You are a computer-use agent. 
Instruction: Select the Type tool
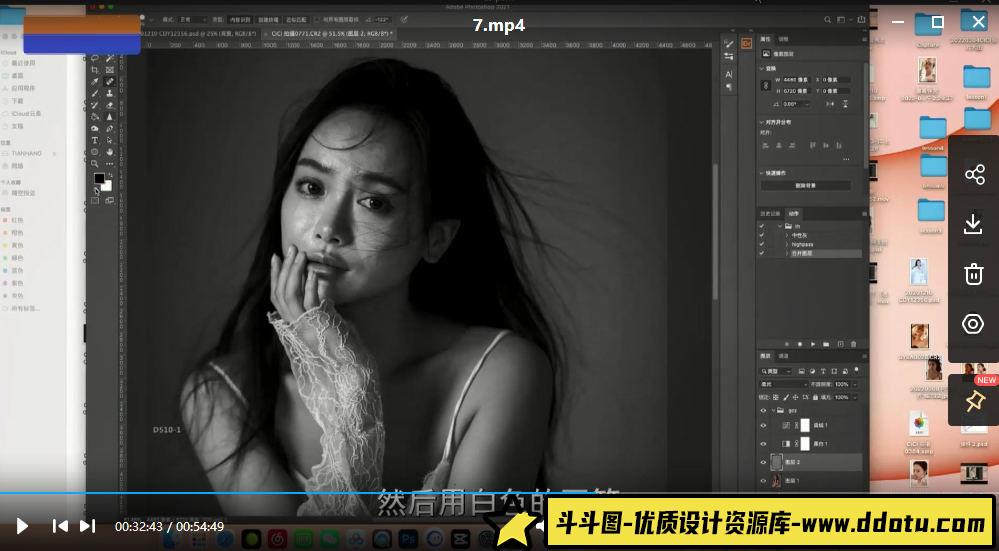click(94, 140)
